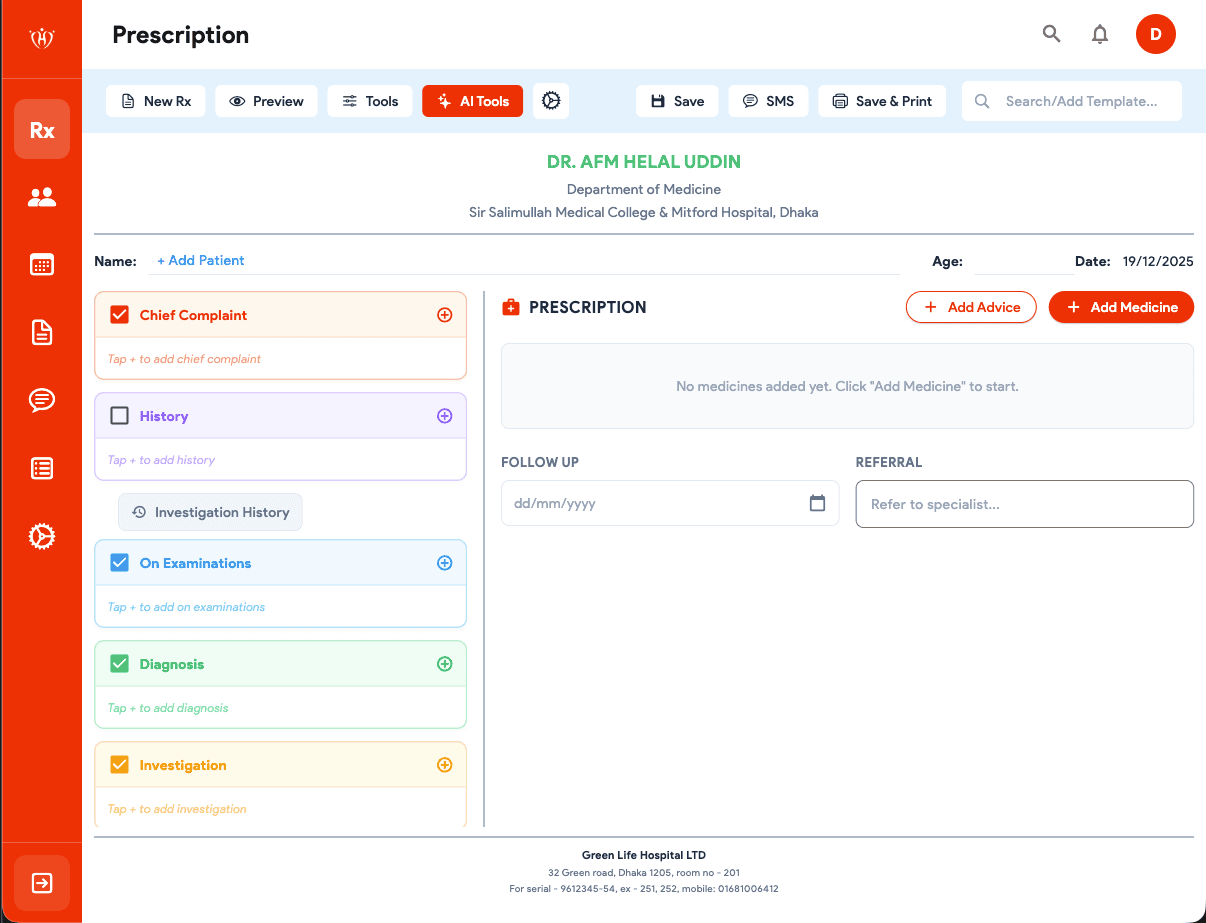Click the Add Patient link
1206x923 pixels.
(x=200, y=260)
